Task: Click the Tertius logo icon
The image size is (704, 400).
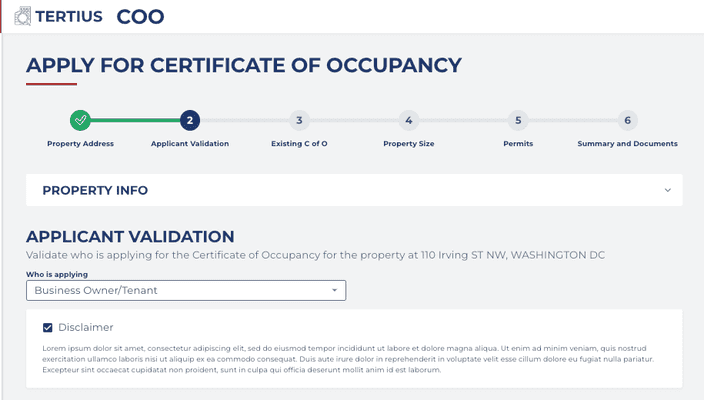Action: (x=20, y=16)
